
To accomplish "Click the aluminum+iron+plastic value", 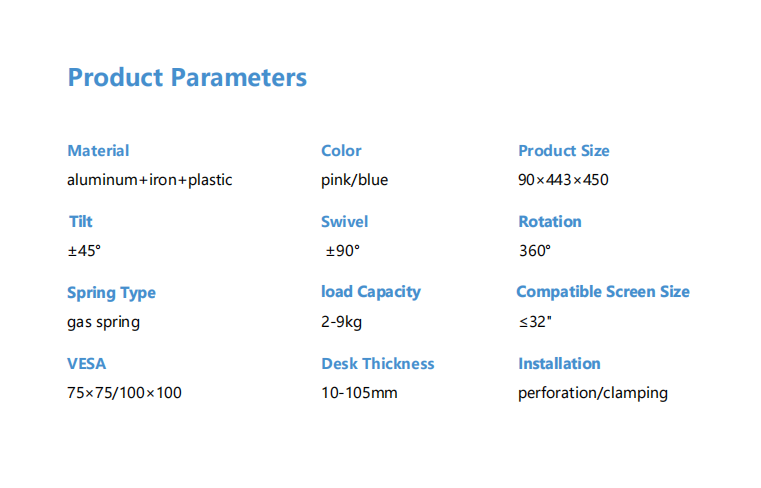I will point(149,180).
